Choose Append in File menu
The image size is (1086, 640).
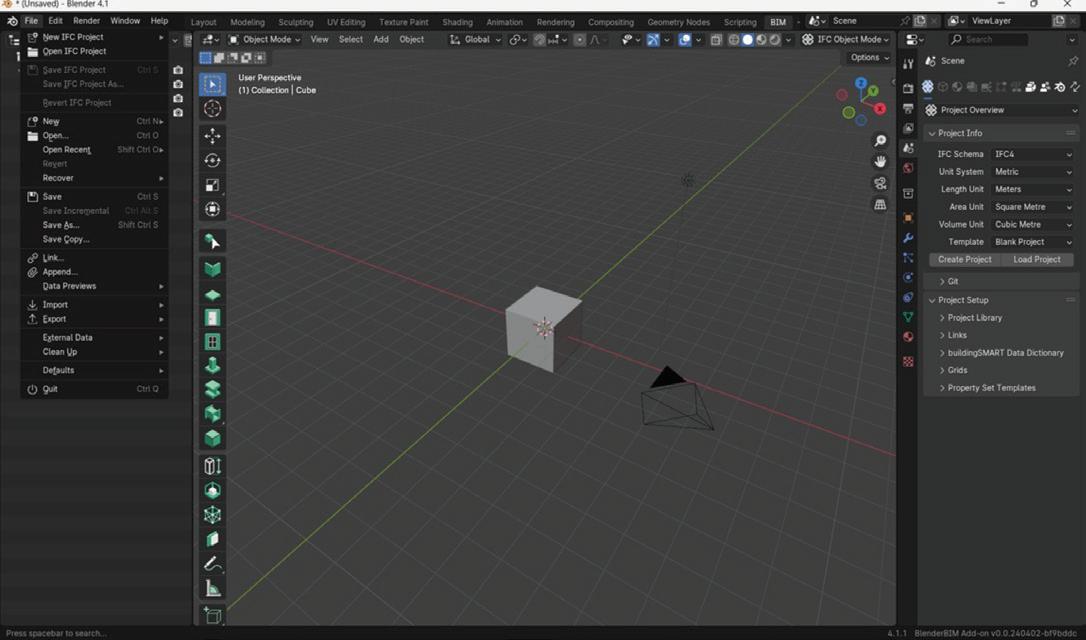click(x=95, y=272)
